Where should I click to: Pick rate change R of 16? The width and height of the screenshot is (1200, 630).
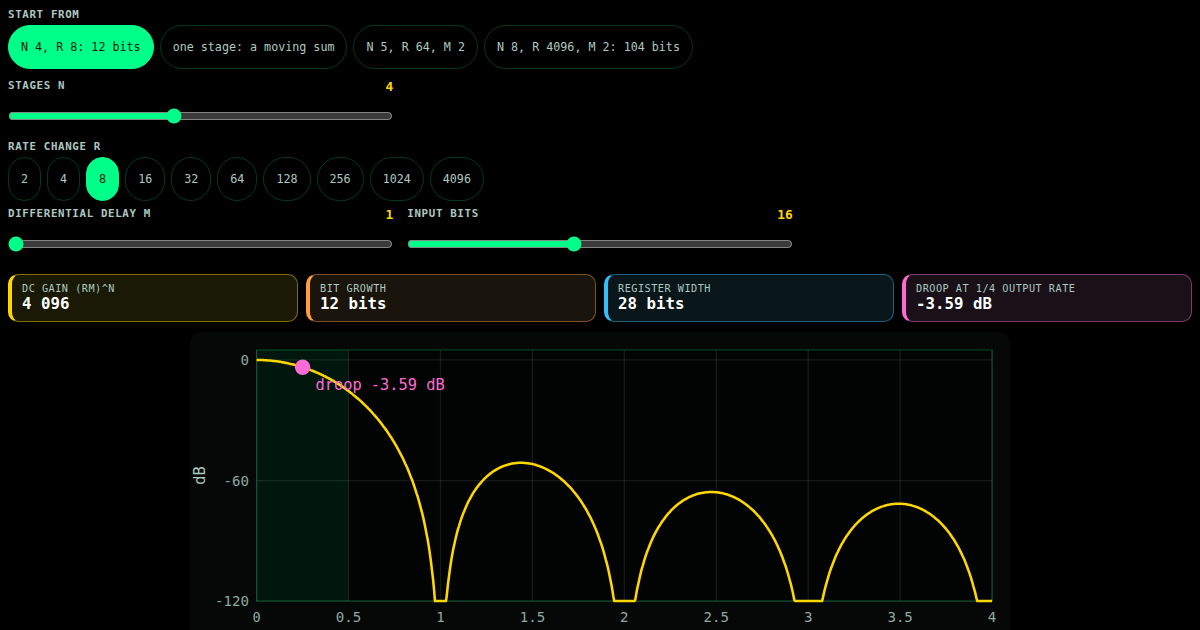(x=145, y=179)
